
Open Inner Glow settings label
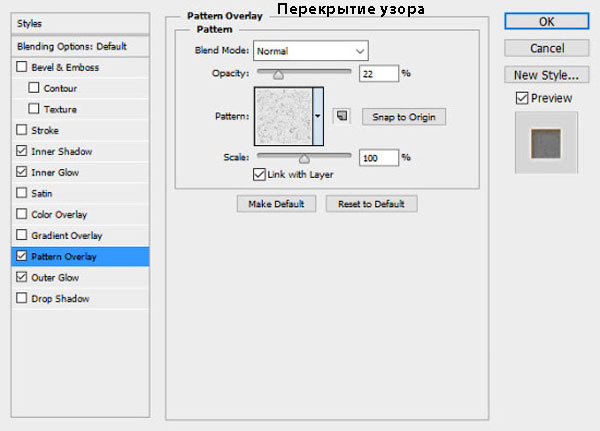[55, 173]
